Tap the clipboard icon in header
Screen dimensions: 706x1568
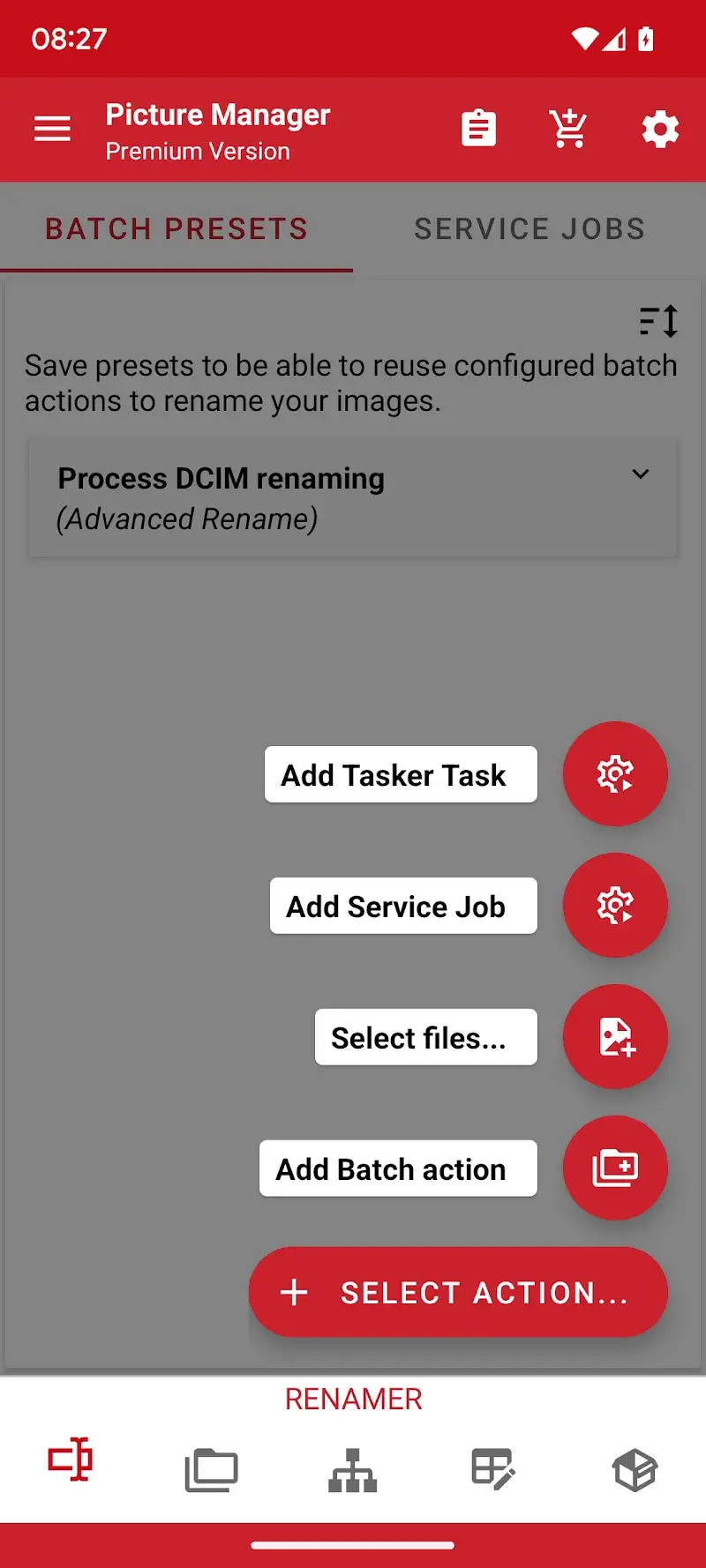point(478,129)
